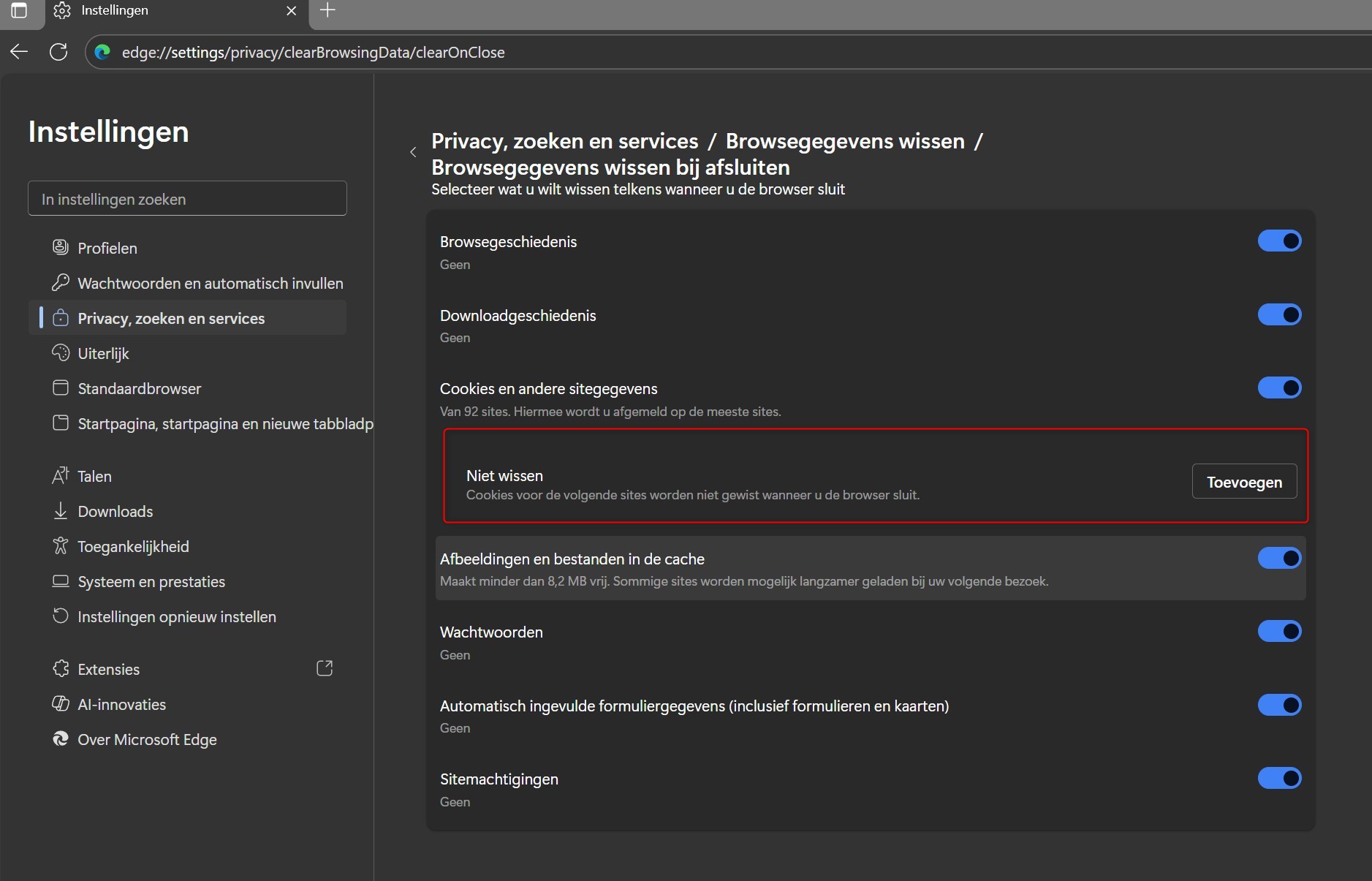Viewport: 1372px width, 881px height.
Task: Click the Toegankelijkheid accessibility icon
Action: tap(61, 545)
